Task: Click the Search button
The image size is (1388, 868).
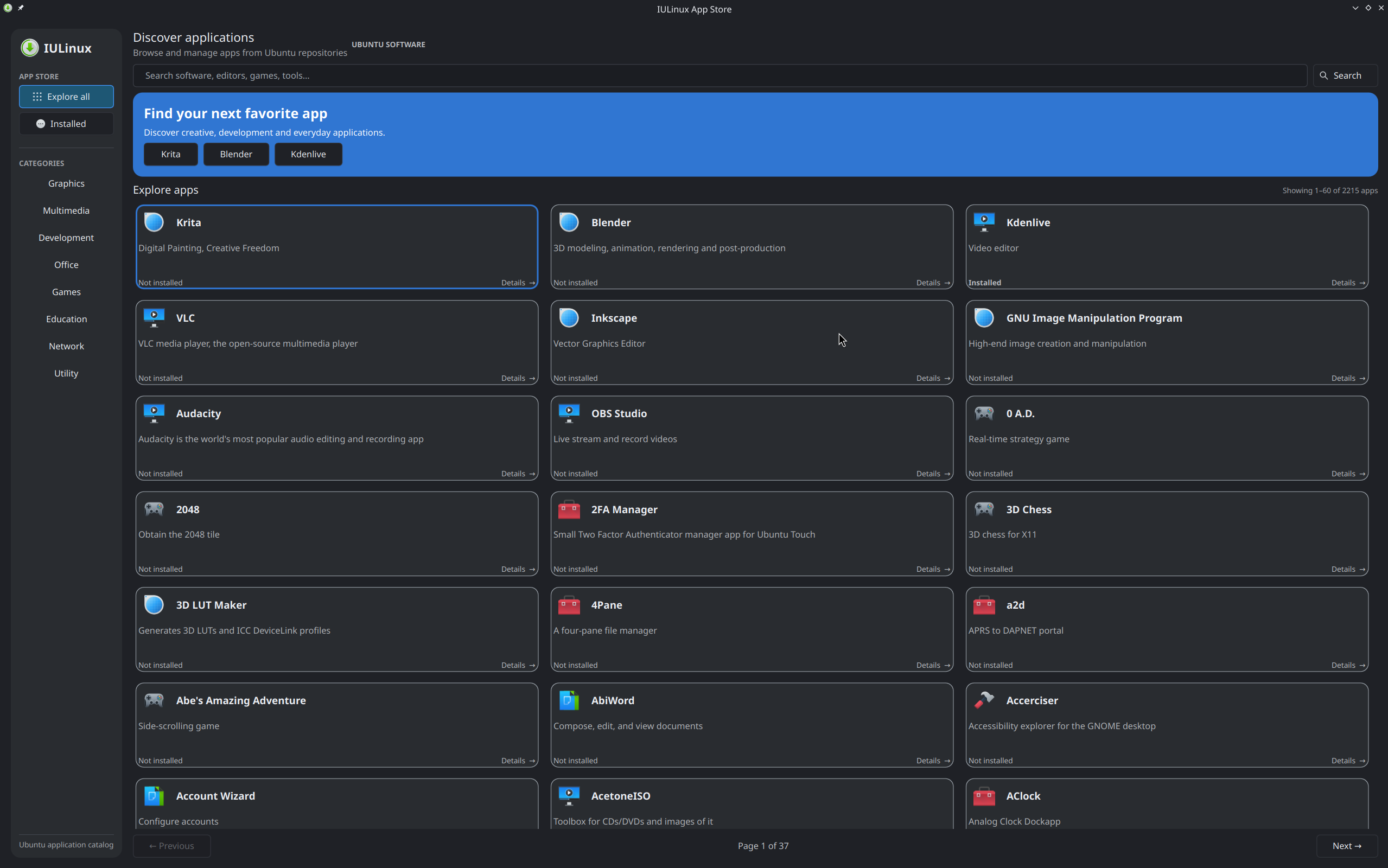Action: tap(1345, 75)
